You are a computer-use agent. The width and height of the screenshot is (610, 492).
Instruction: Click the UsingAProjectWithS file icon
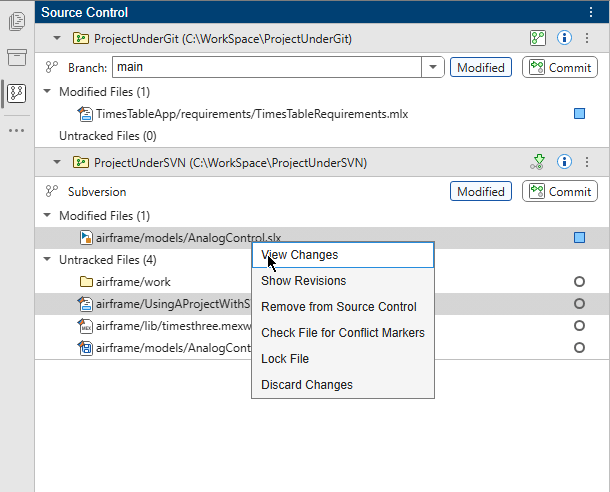point(85,303)
